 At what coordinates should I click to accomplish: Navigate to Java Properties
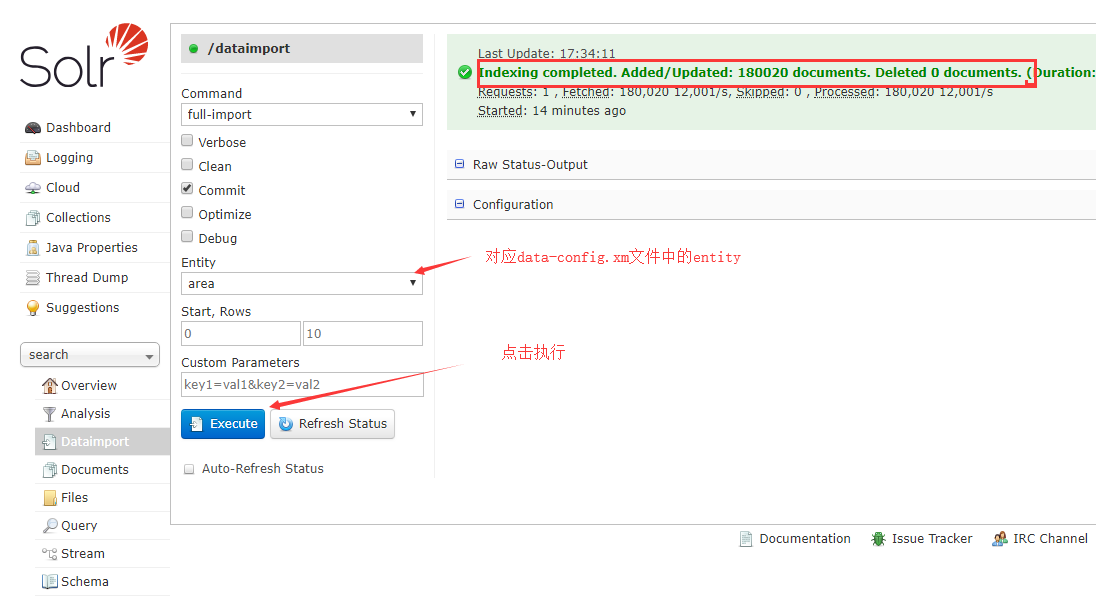(86, 247)
